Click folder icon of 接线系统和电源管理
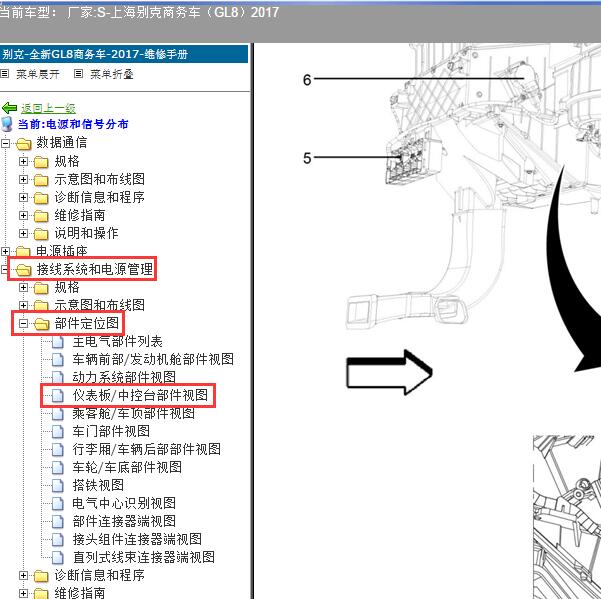The height and width of the screenshot is (599, 601). 23,270
